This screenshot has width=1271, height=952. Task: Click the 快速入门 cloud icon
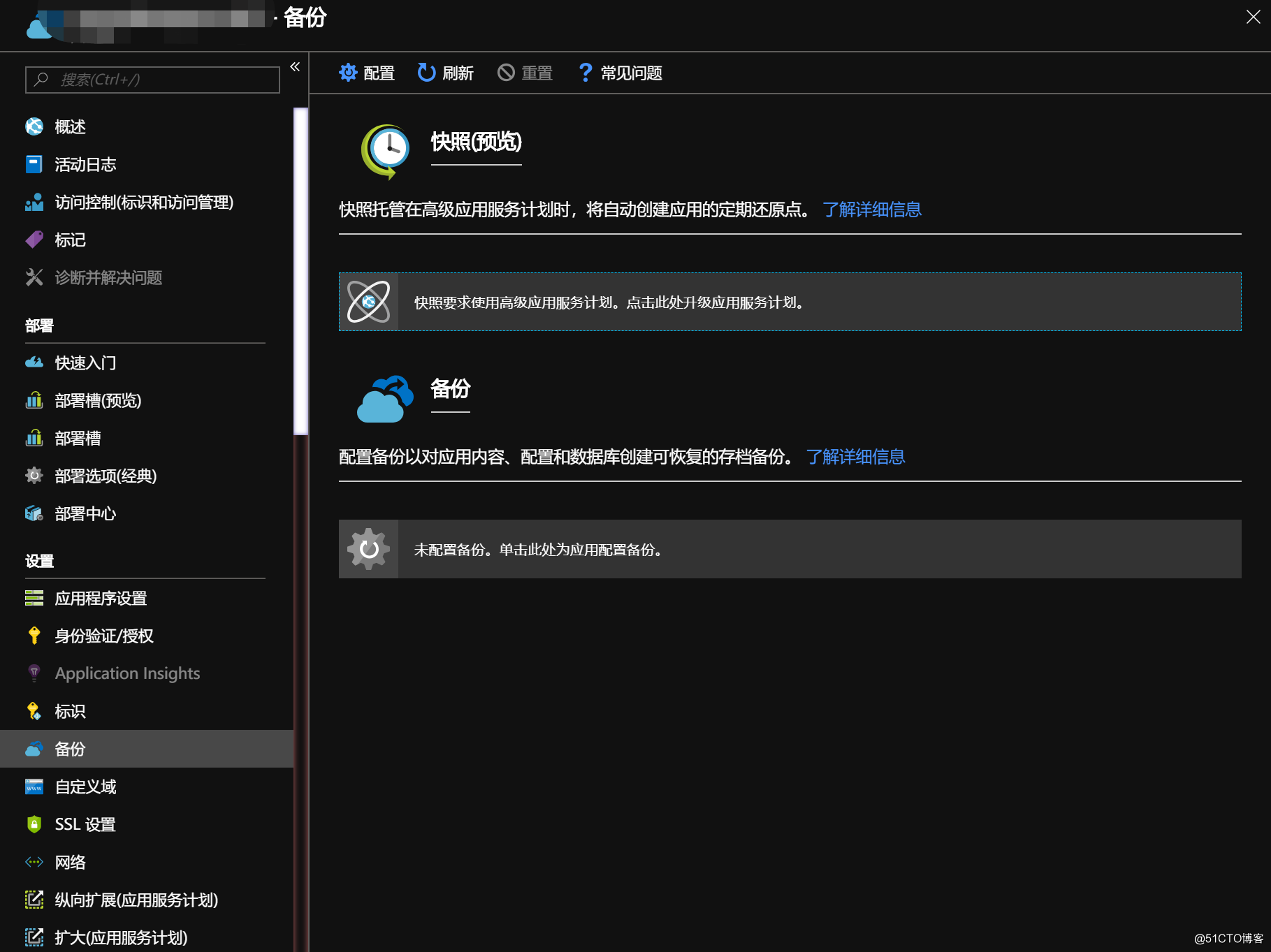tap(34, 363)
